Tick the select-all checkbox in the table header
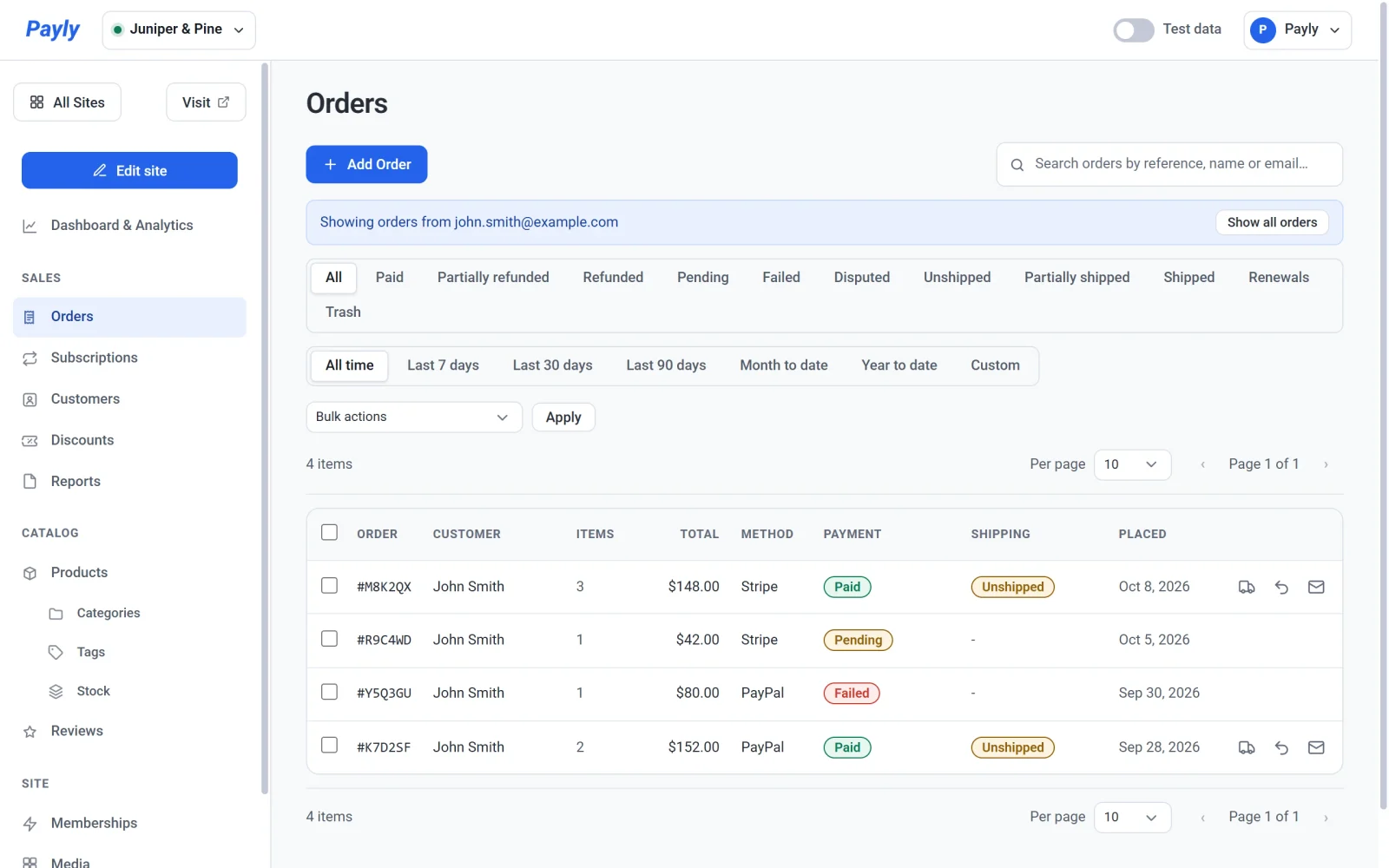Viewport: 1389px width, 868px height. [329, 533]
